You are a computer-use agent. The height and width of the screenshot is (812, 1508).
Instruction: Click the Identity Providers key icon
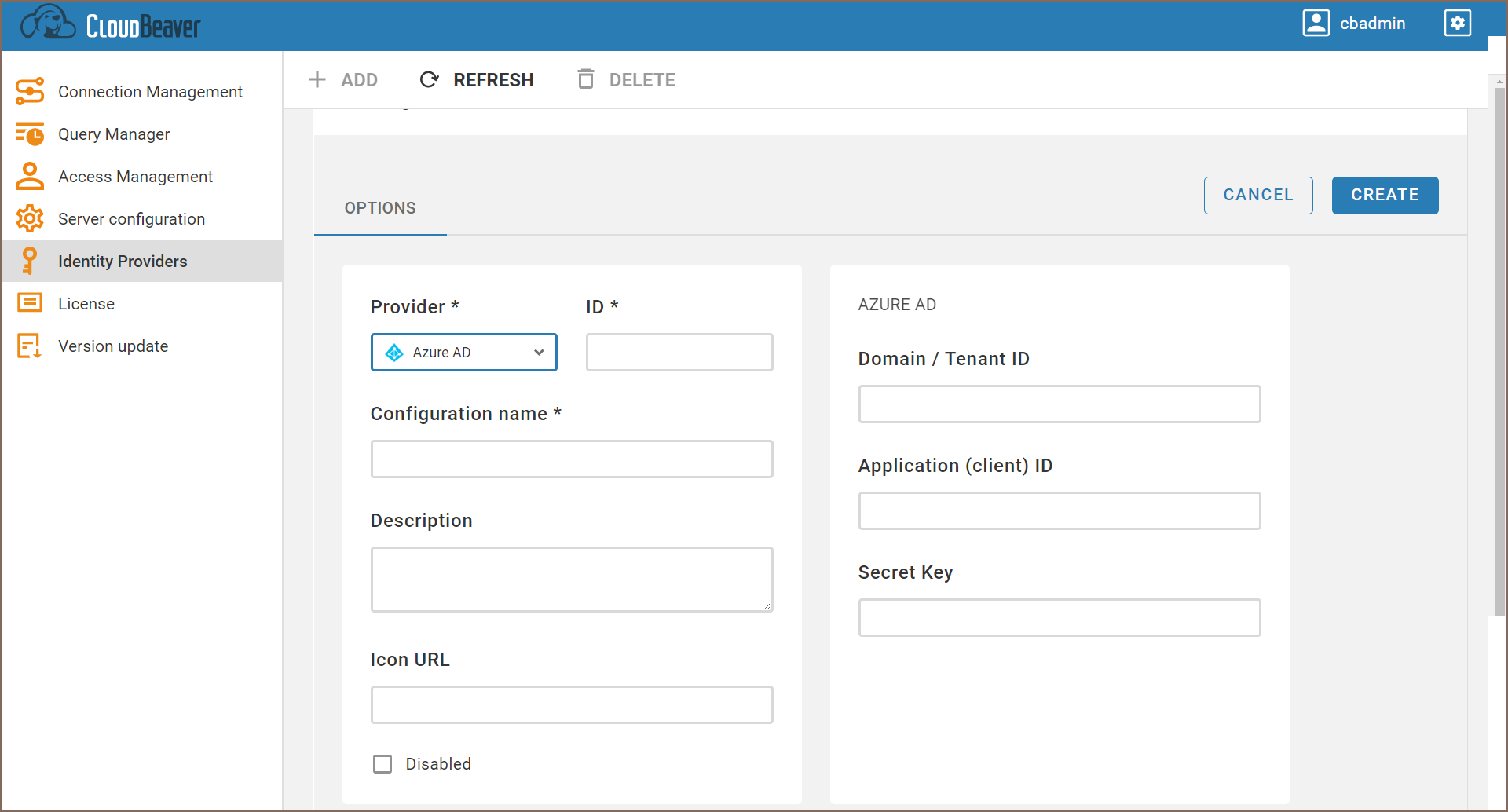pos(30,262)
